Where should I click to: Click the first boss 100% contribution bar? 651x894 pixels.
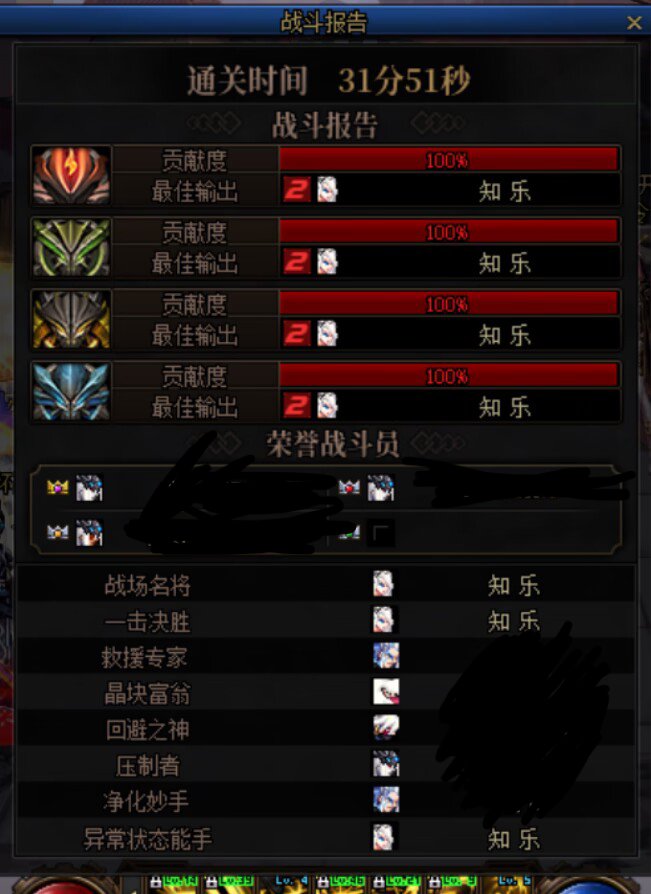tap(449, 160)
